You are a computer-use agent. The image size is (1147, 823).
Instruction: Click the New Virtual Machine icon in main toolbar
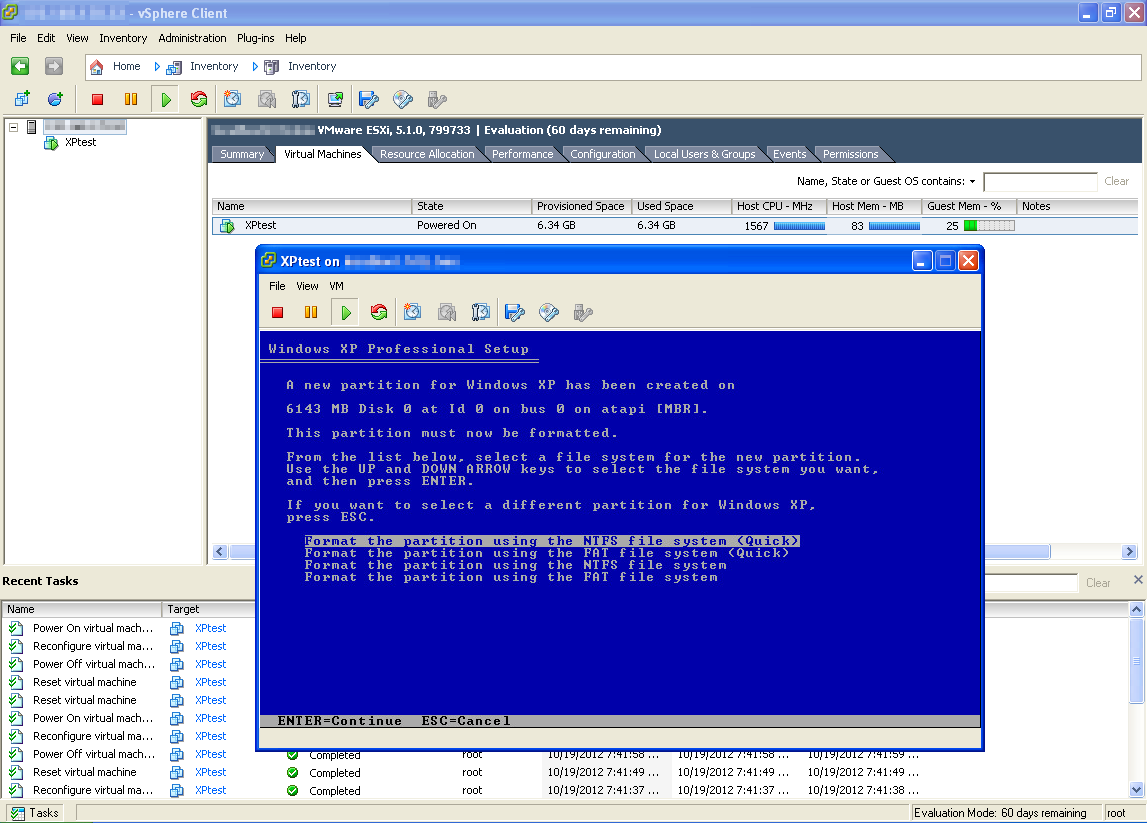[22, 99]
